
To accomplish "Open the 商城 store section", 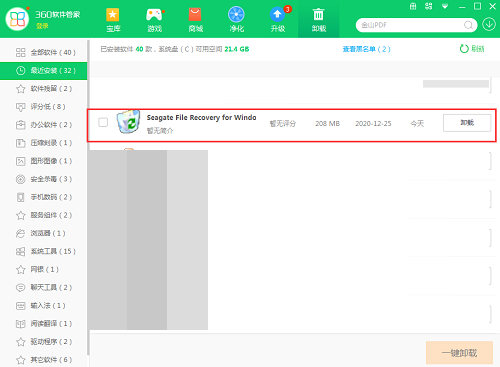I will [195, 20].
